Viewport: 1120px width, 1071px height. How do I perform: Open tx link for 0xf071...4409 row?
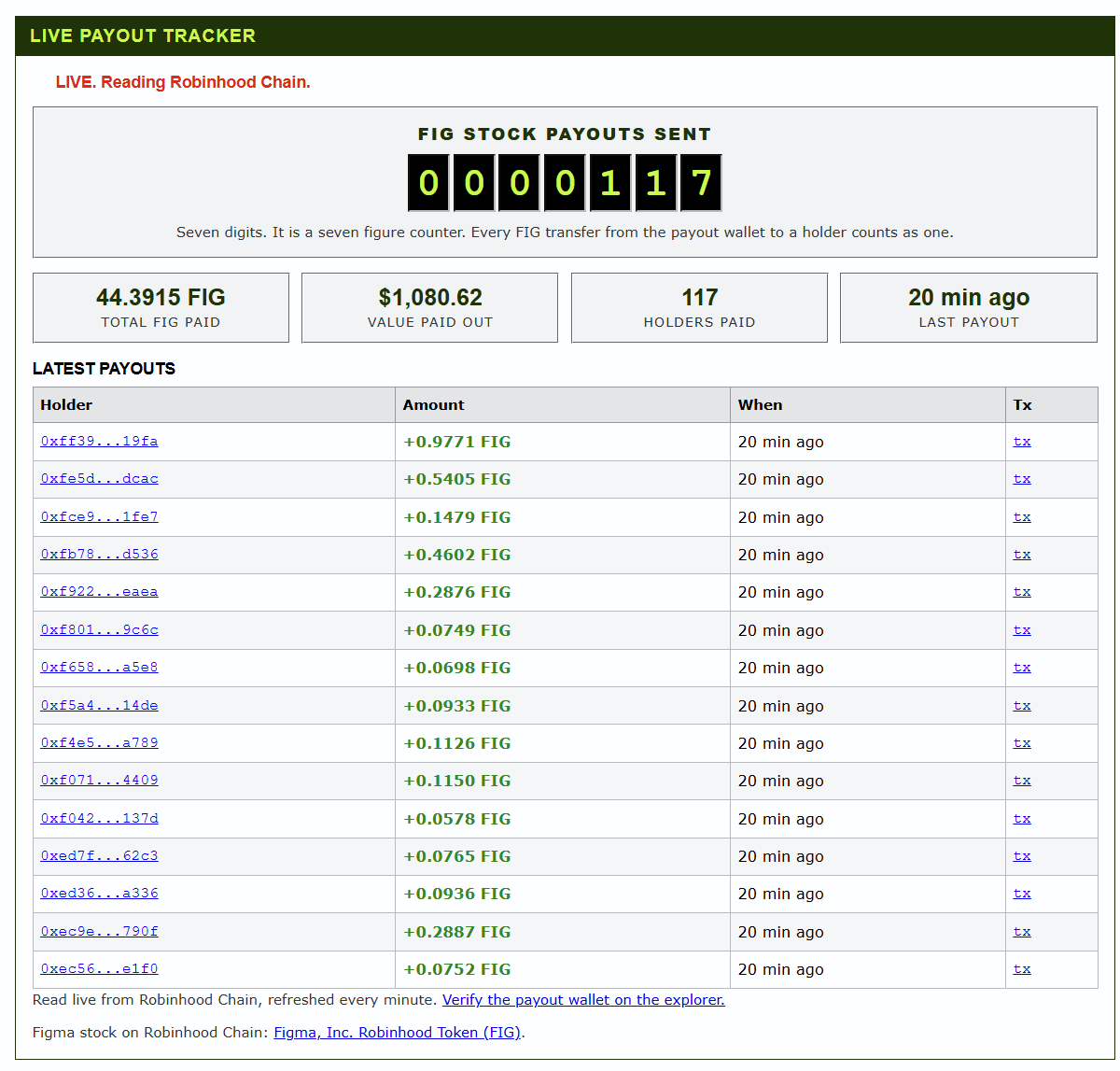[1022, 780]
